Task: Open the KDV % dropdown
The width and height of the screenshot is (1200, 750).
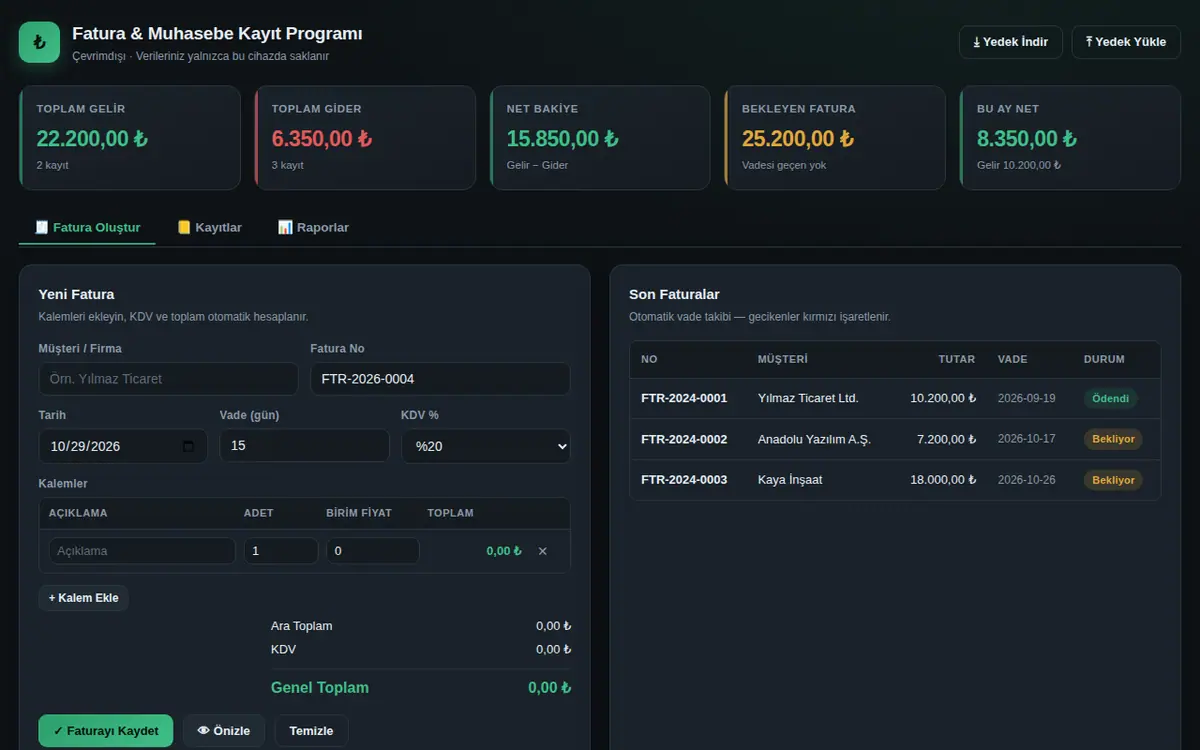Action: coord(486,446)
